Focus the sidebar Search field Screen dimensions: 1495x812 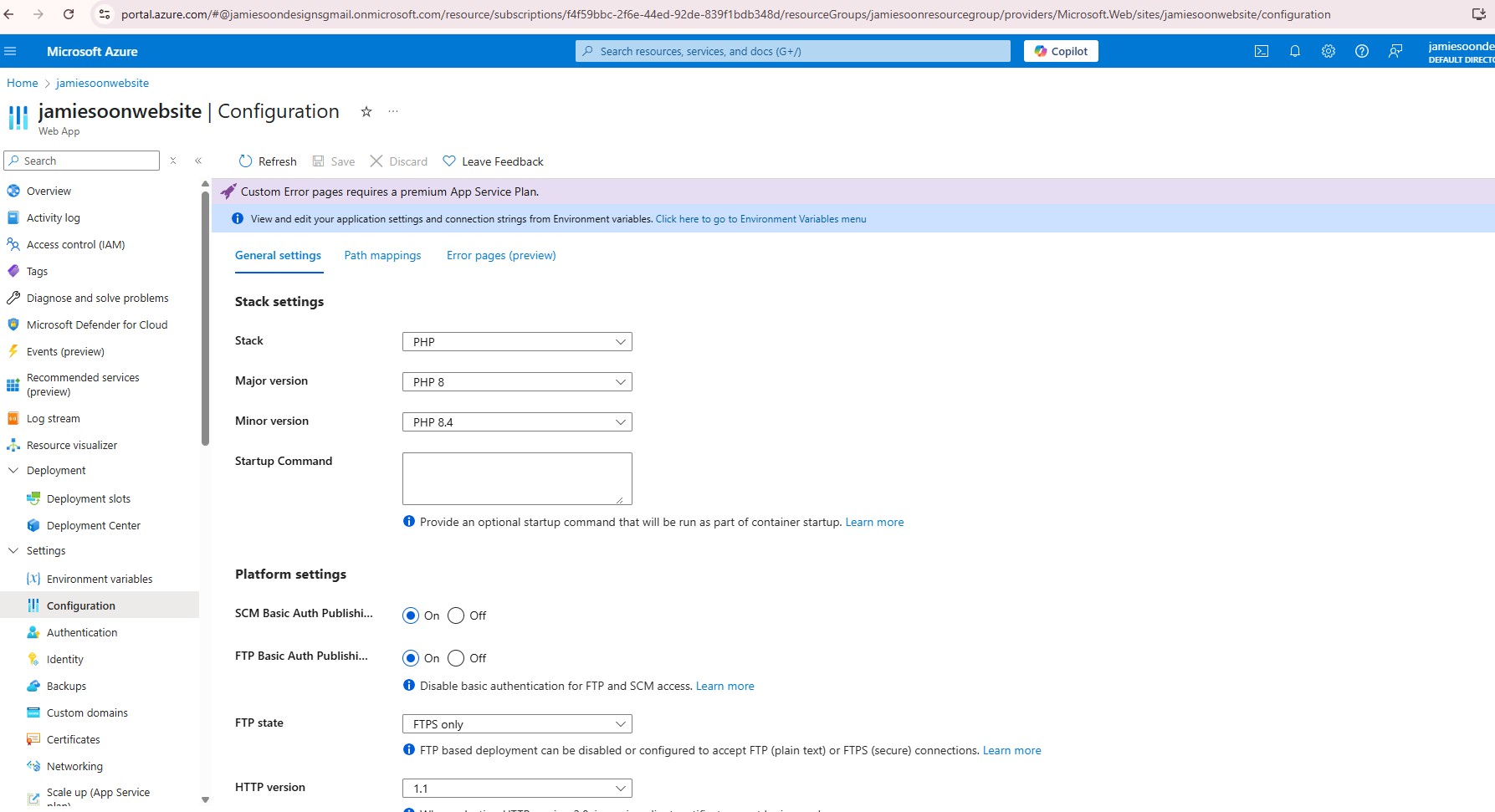tap(82, 161)
